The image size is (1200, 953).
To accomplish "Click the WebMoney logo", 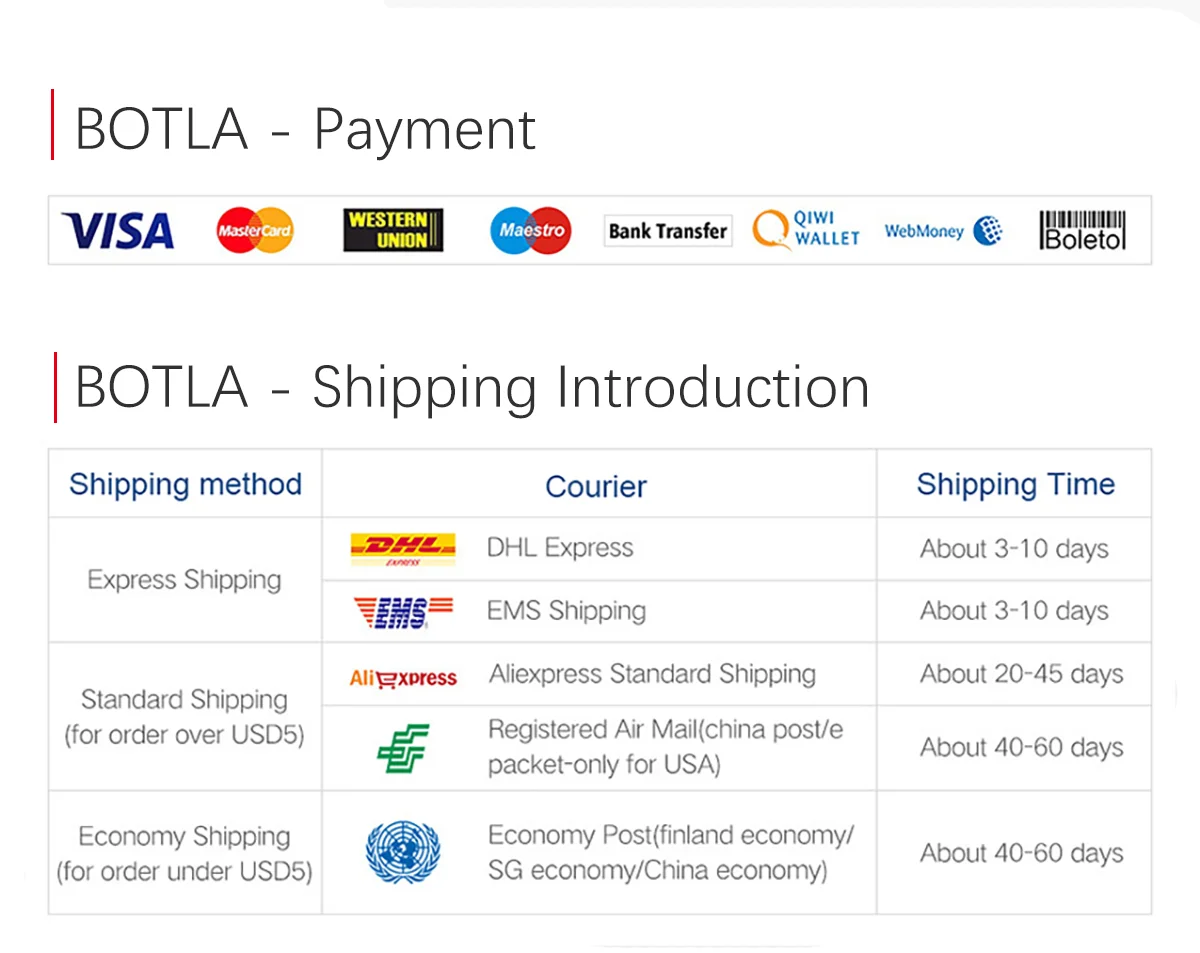I will pyautogui.click(x=943, y=231).
